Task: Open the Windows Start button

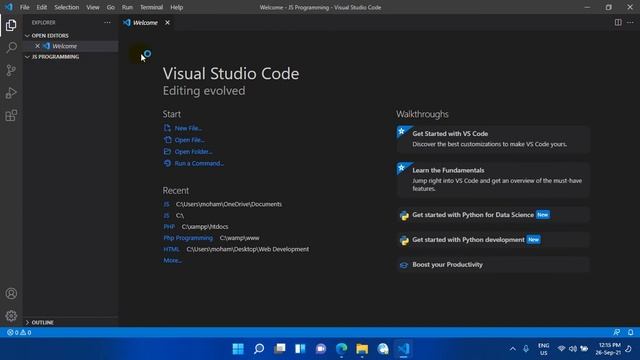Action: 238,349
